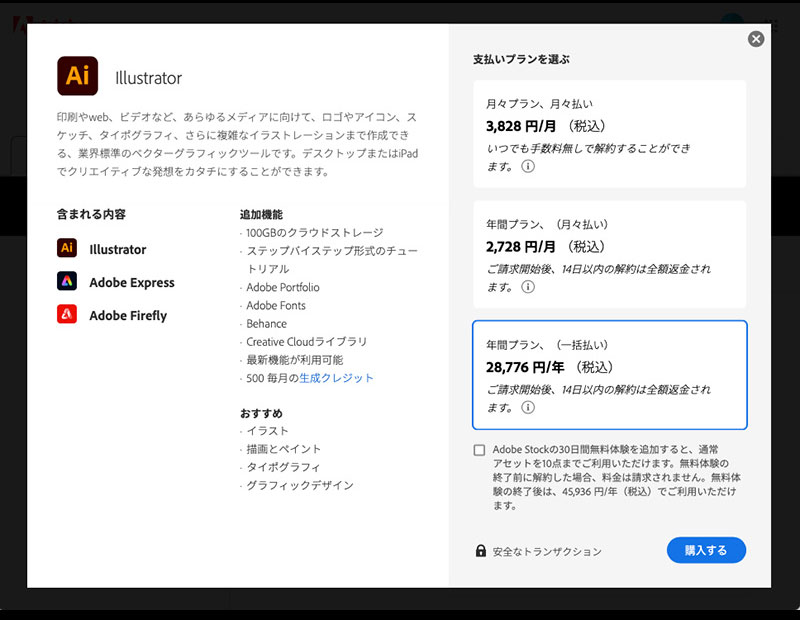
Task: Click the Adobe Express product name
Action: click(132, 283)
